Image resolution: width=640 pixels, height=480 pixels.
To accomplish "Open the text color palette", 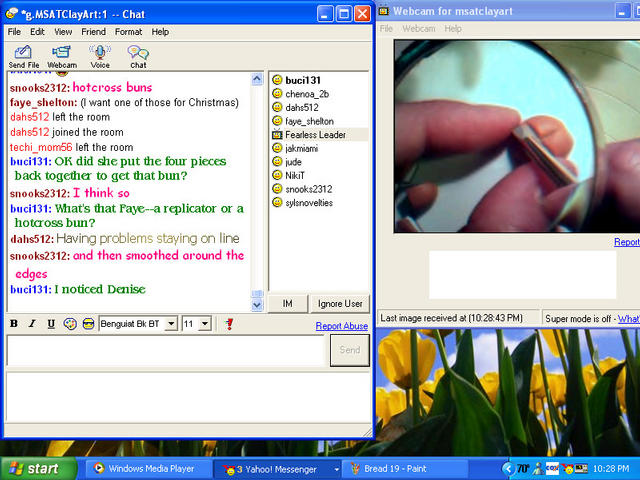I will [70, 324].
